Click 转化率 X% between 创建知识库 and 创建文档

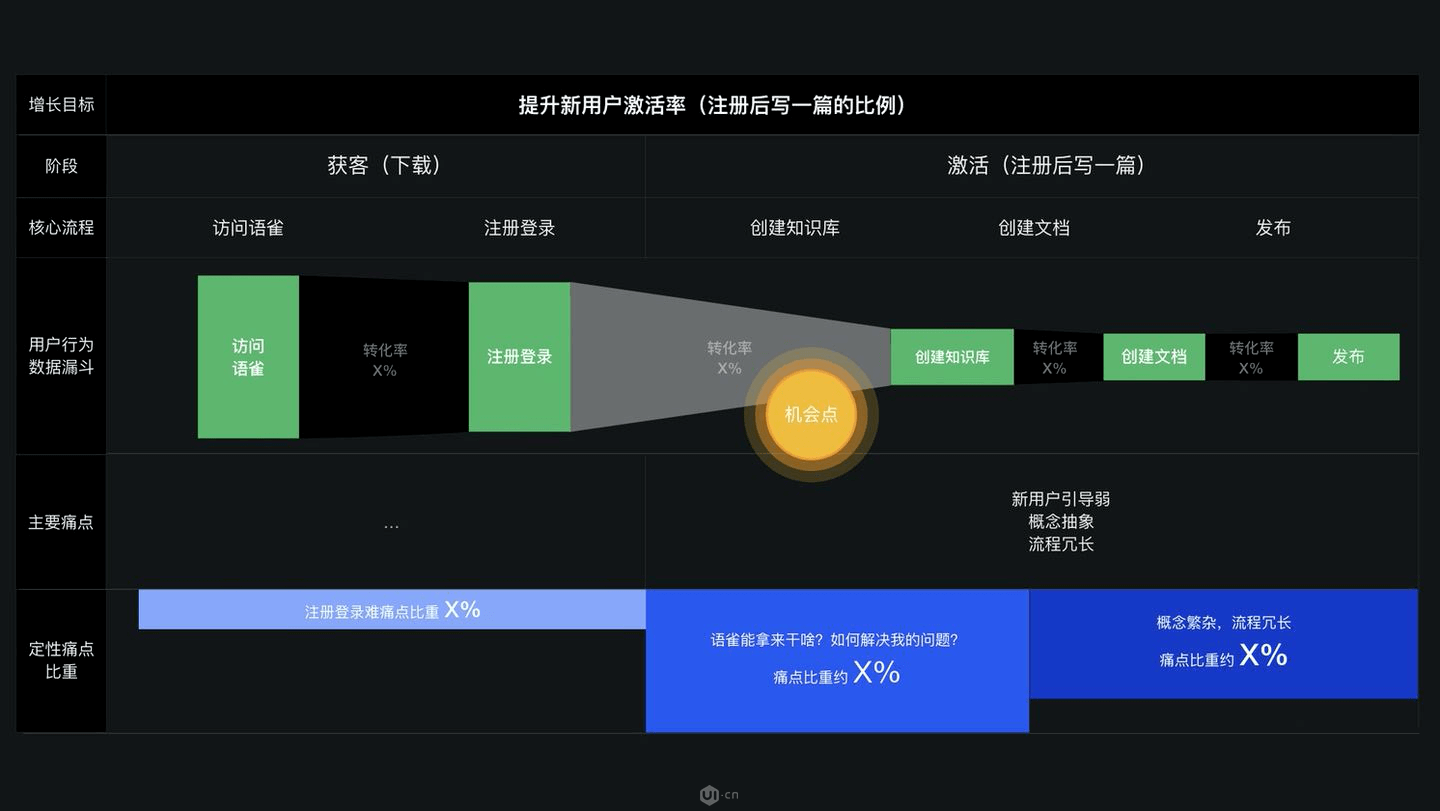(1055, 358)
